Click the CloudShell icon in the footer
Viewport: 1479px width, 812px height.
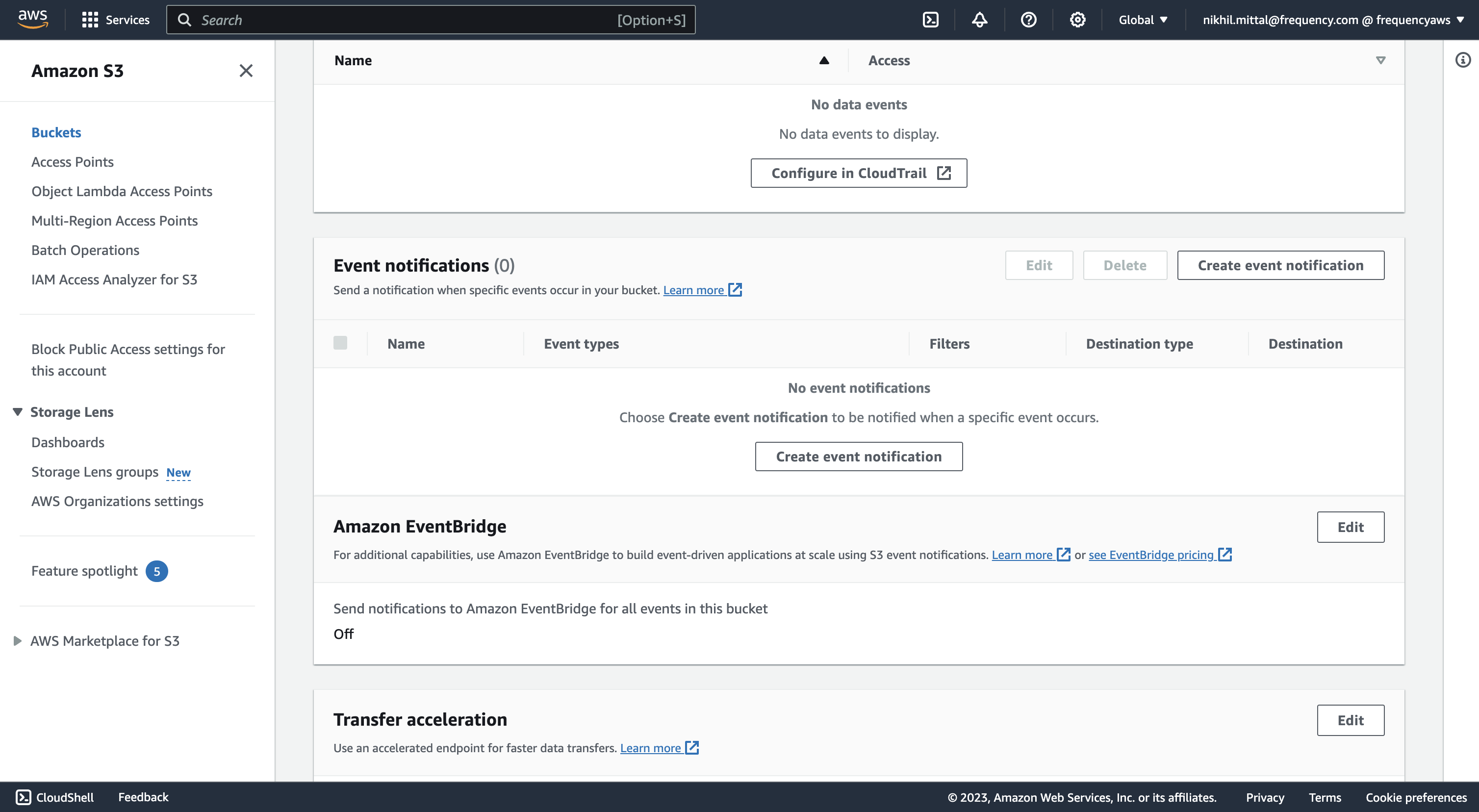(x=24, y=797)
